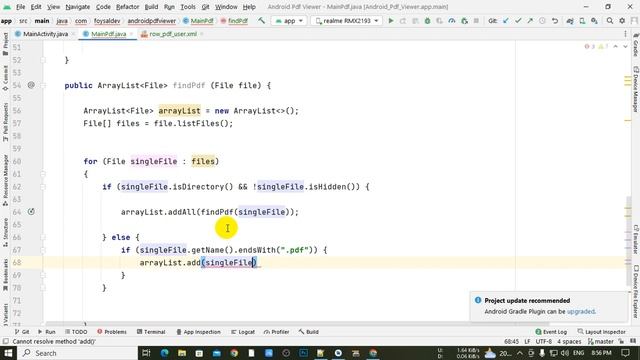
Task: Click the 68:45 caret position indicator
Action: click(x=511, y=342)
